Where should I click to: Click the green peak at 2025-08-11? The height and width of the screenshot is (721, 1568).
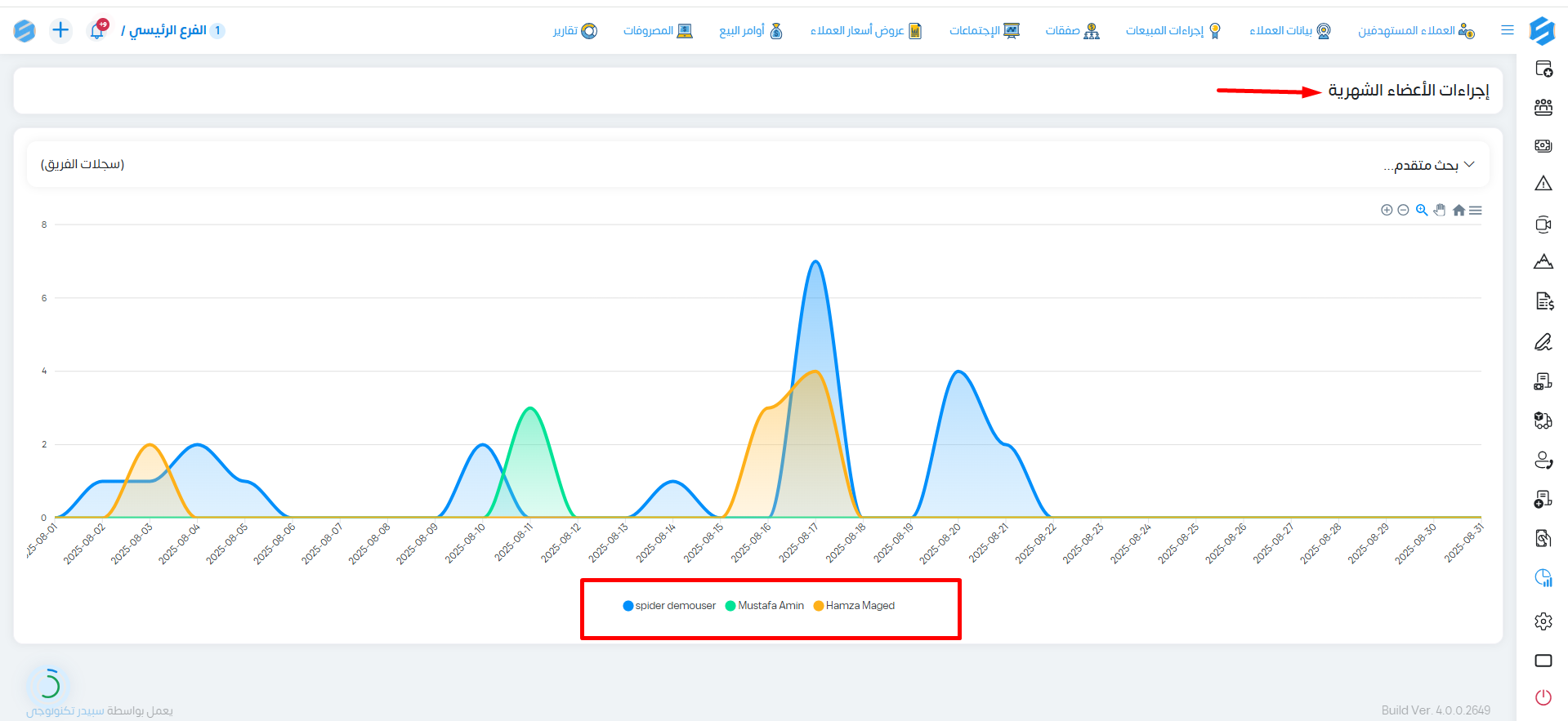530,408
